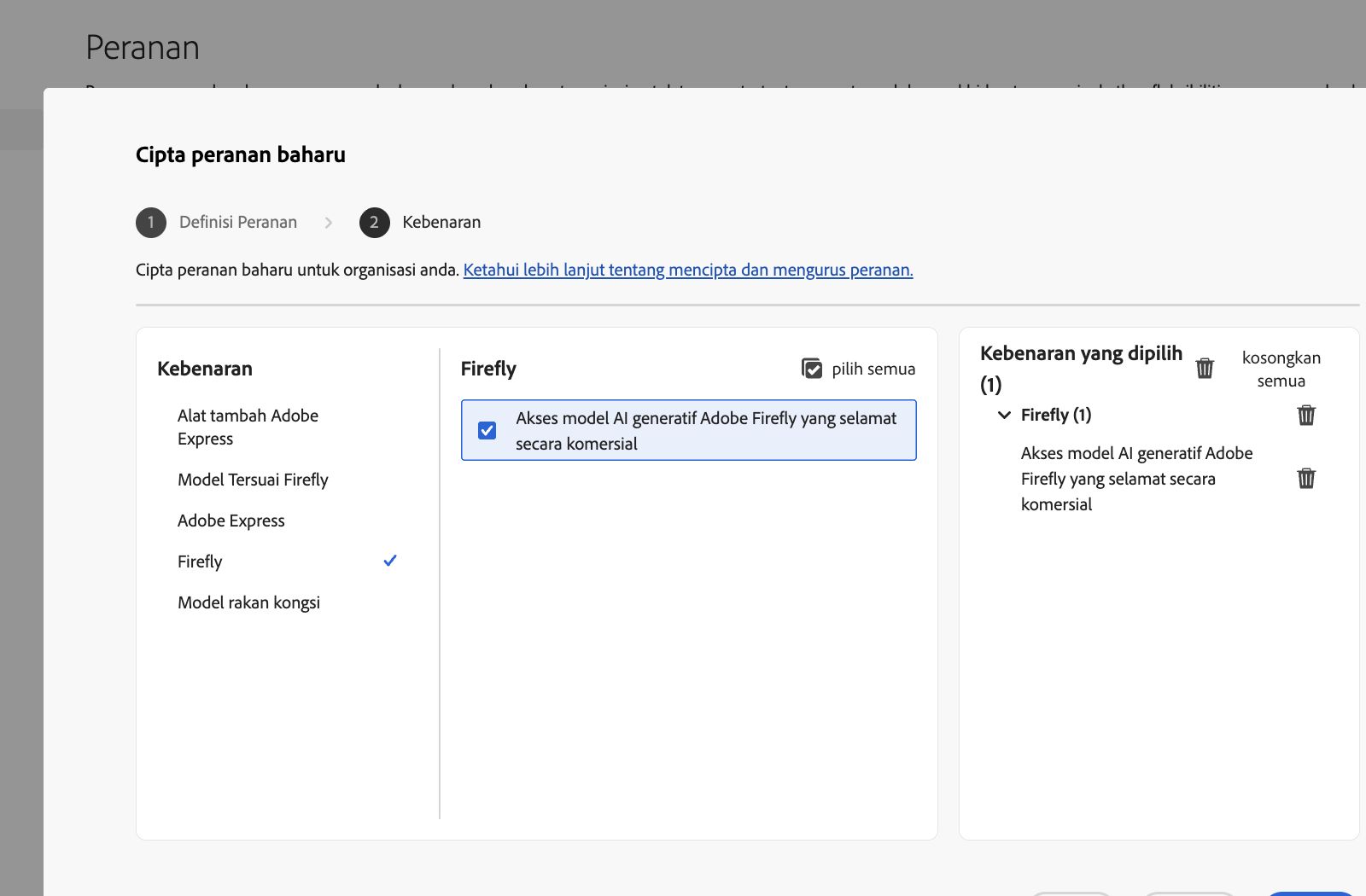Select Alat tambah Adobe Express category
This screenshot has width=1366, height=896.
248,427
